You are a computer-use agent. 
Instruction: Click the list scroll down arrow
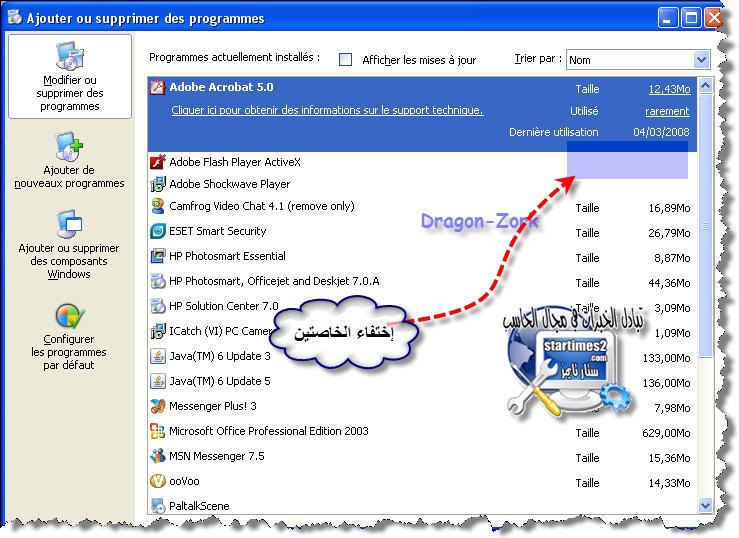[706, 505]
